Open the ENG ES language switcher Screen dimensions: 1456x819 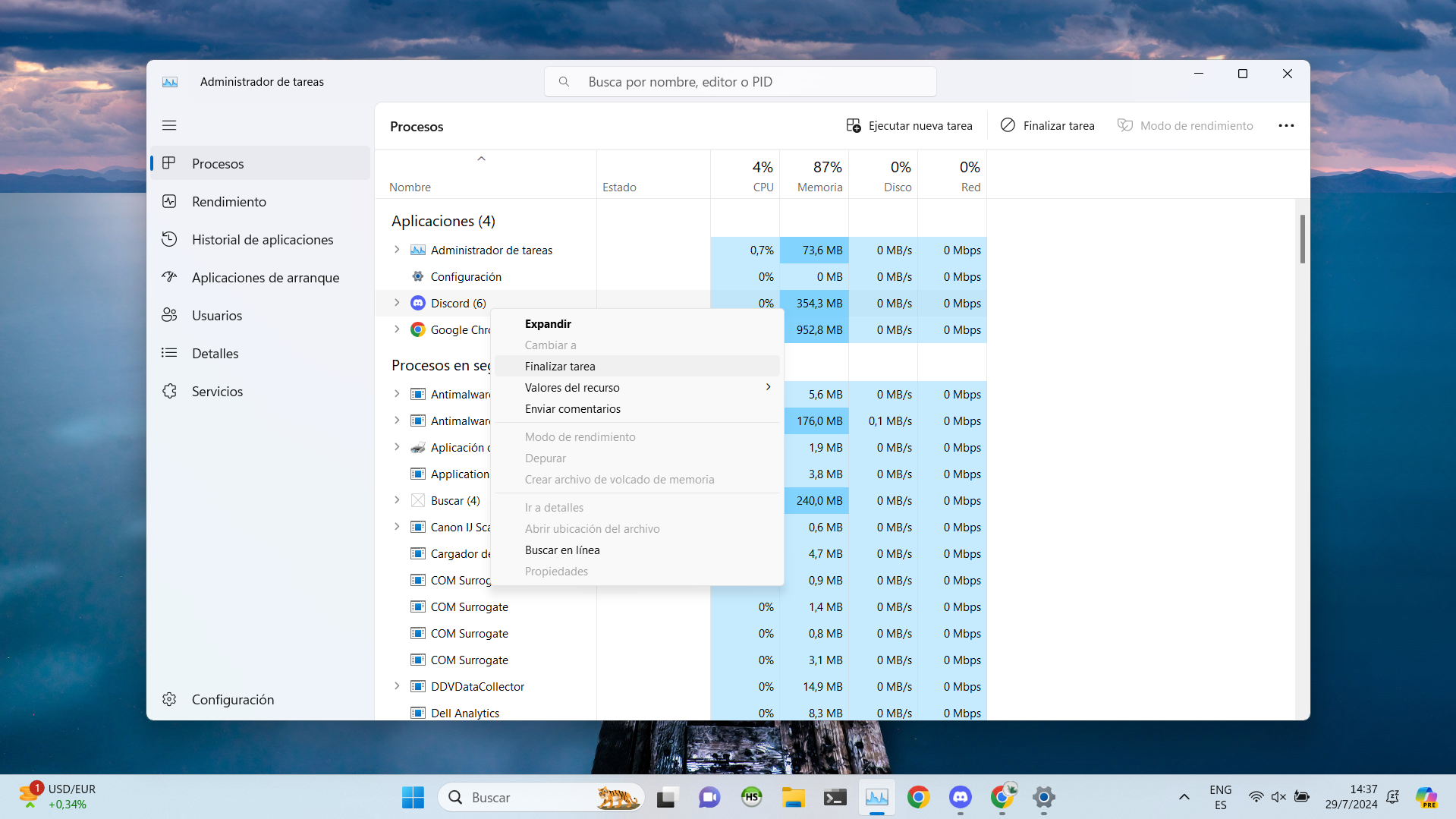click(1221, 797)
